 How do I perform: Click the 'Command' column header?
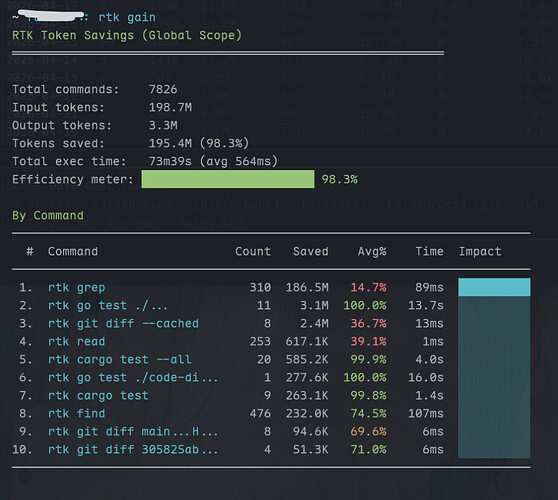click(x=73, y=251)
